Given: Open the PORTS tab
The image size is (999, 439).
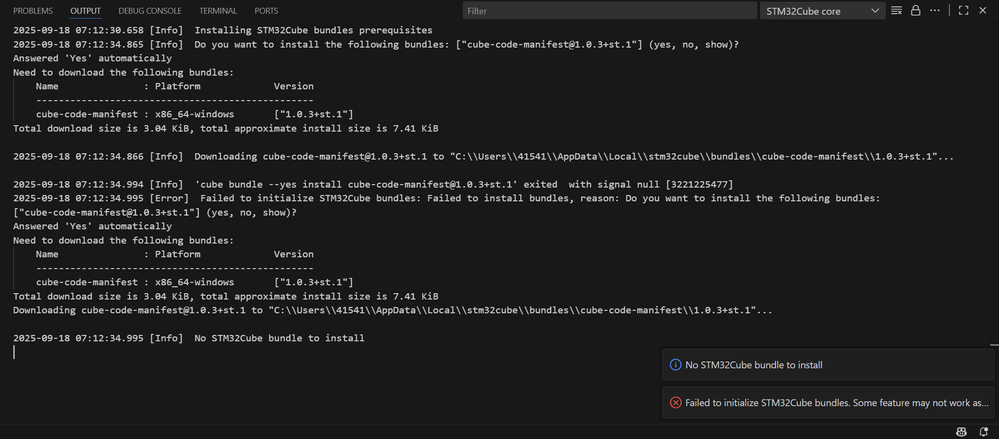Looking at the screenshot, I should click(x=266, y=11).
